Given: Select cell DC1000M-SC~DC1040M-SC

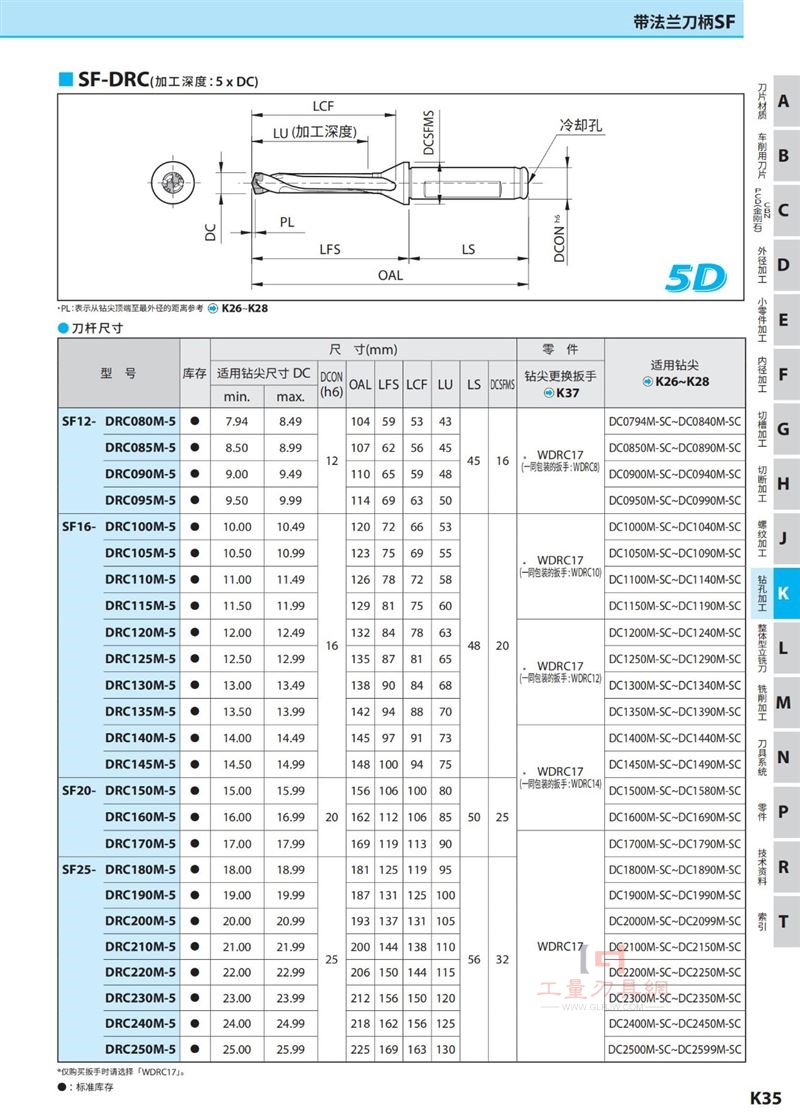Looking at the screenshot, I should [674, 527].
